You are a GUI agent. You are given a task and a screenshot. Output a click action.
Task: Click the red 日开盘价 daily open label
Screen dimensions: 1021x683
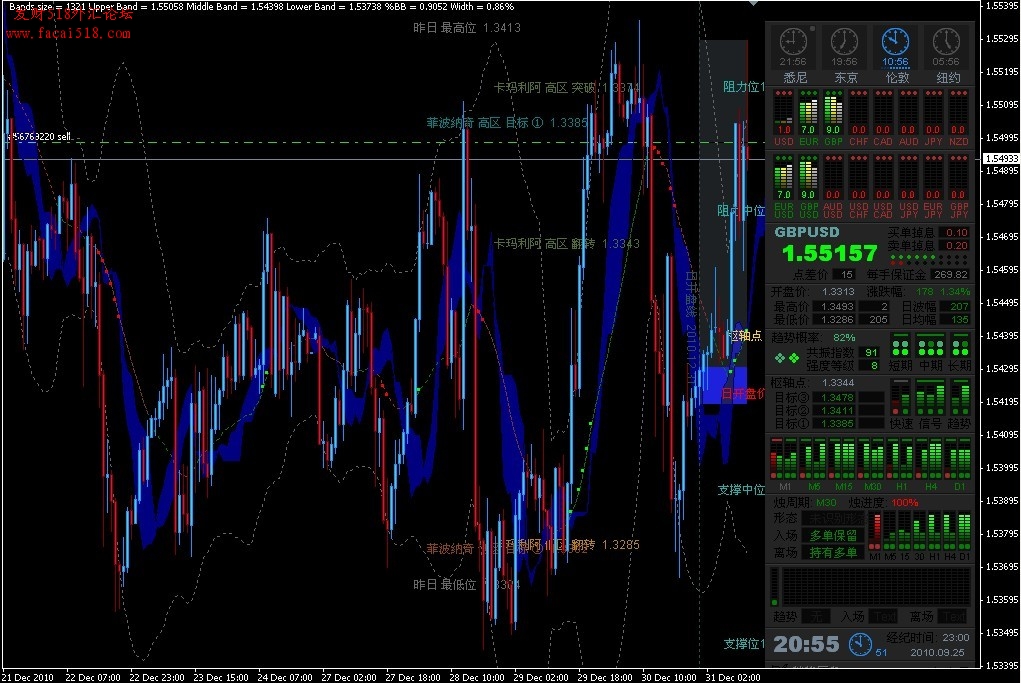pos(742,394)
